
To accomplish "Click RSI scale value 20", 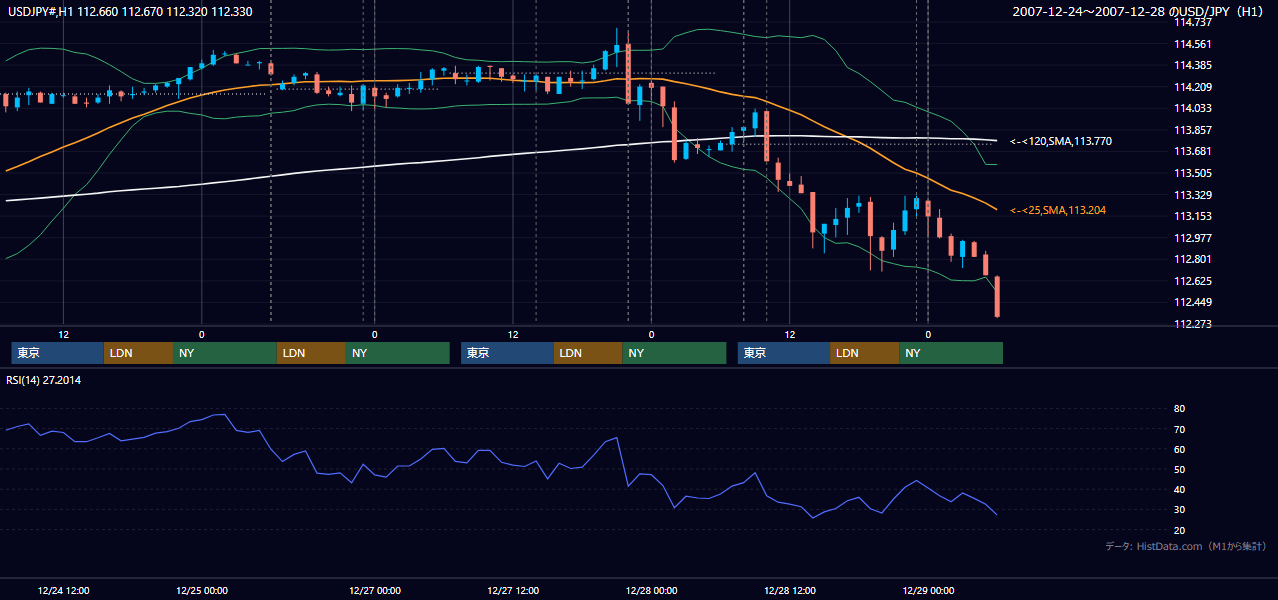I will tap(1180, 530).
